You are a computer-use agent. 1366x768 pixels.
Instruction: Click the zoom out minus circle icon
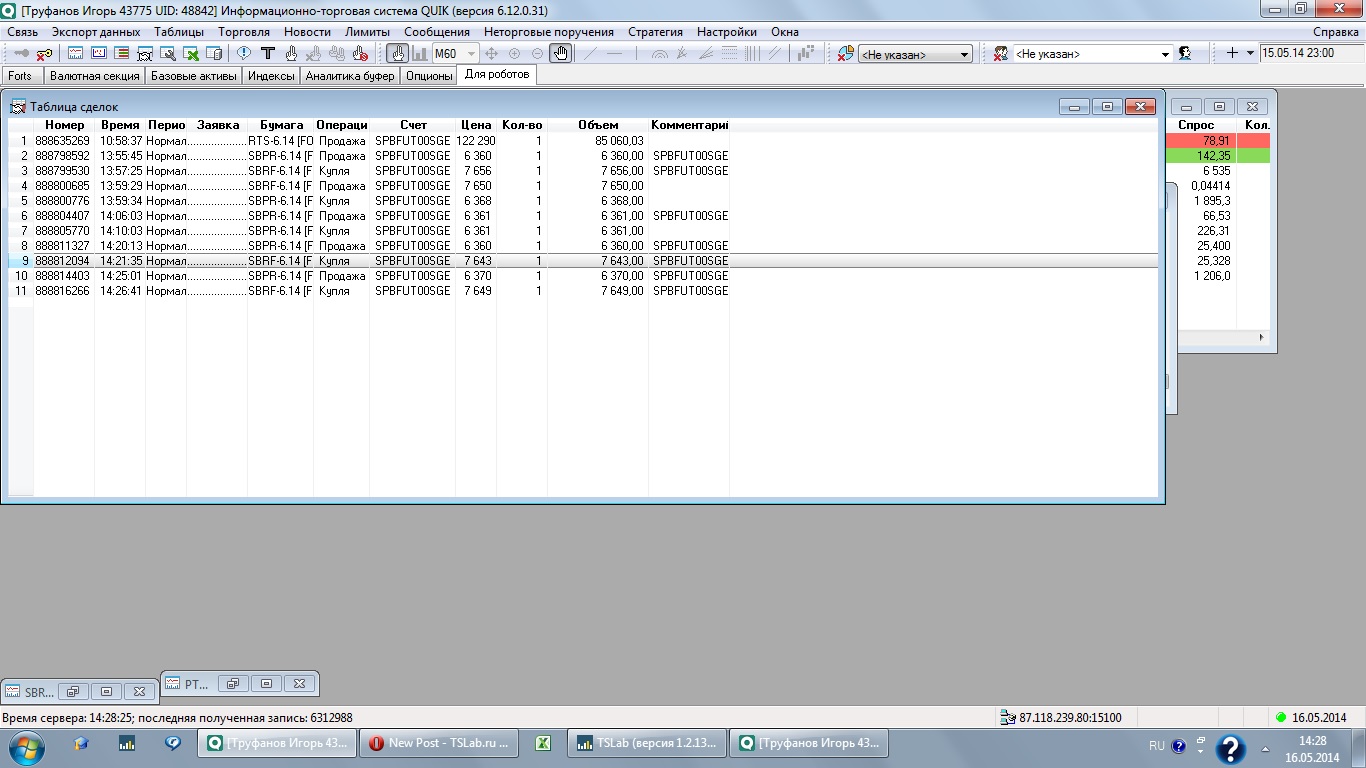[x=537, y=53]
